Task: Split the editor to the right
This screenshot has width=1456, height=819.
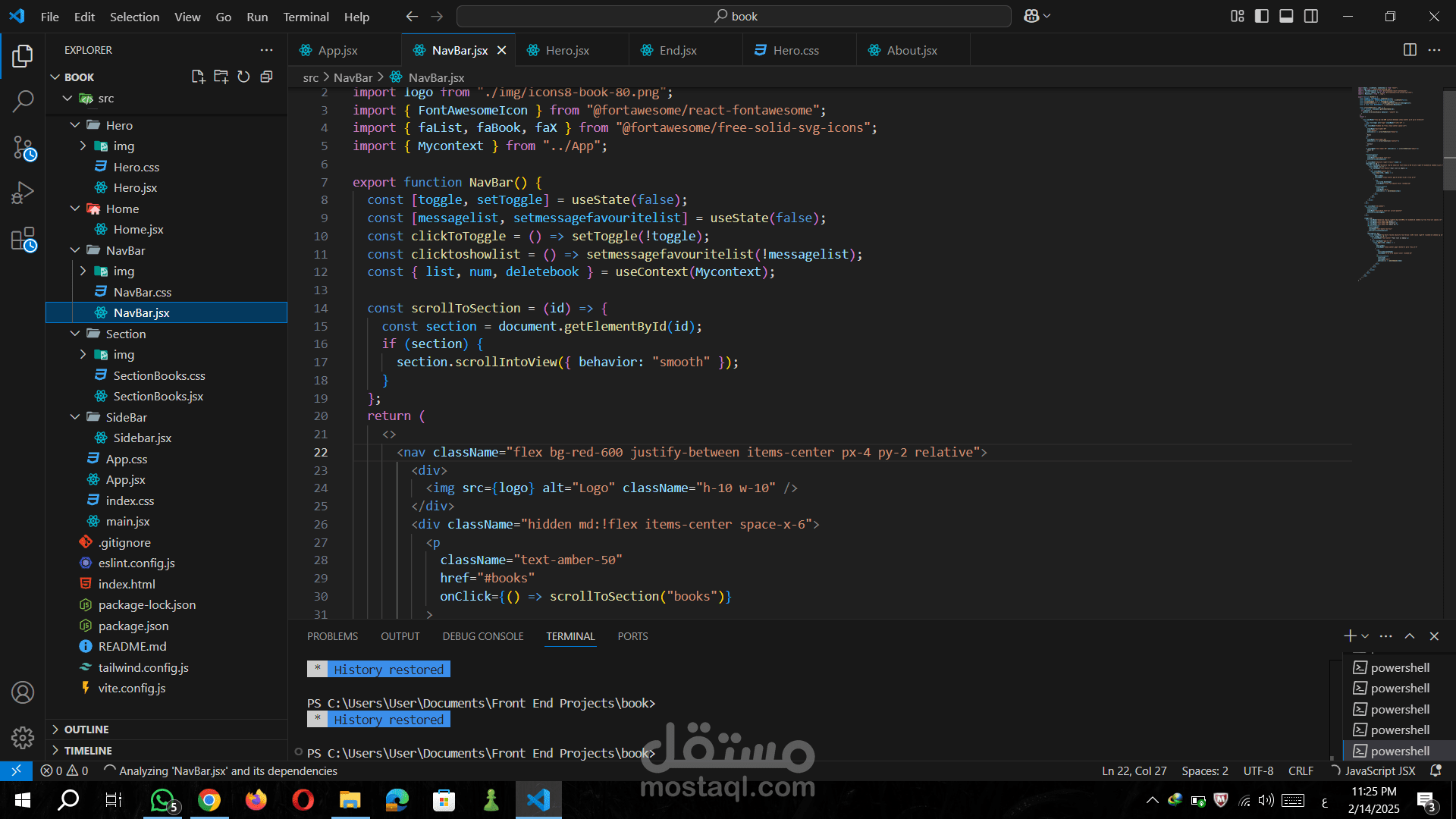Action: coord(1410,50)
